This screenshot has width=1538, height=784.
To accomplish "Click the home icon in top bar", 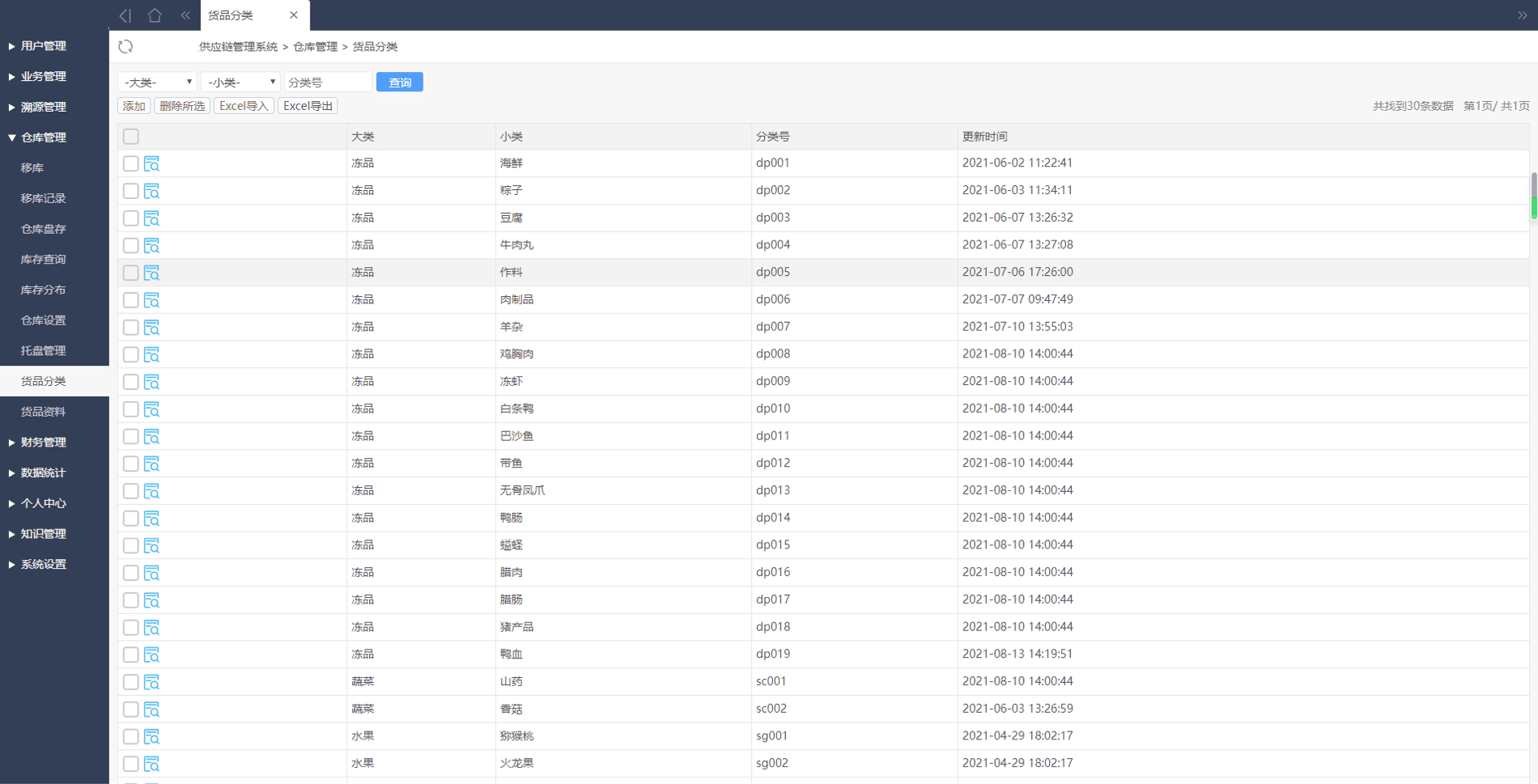I will click(155, 15).
